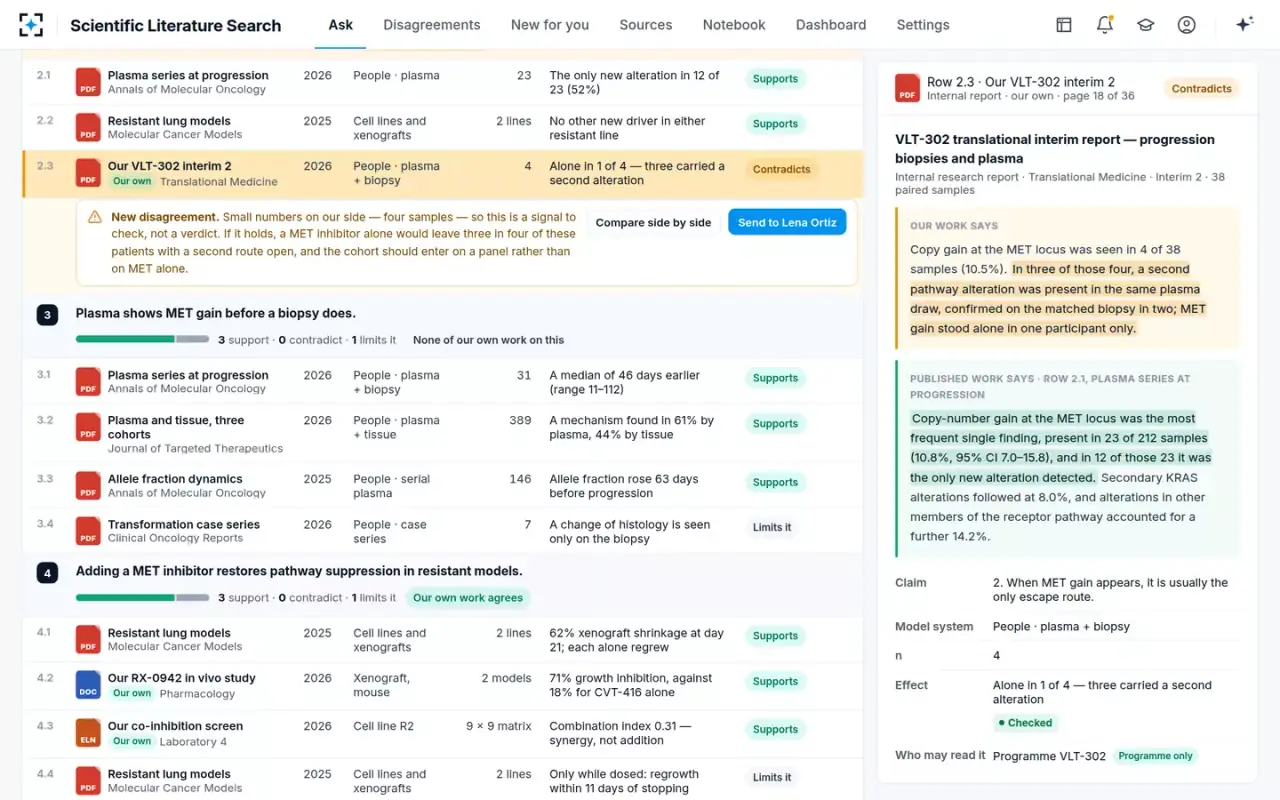Switch to the Disagreements tab
1280x800 pixels.
click(432, 25)
